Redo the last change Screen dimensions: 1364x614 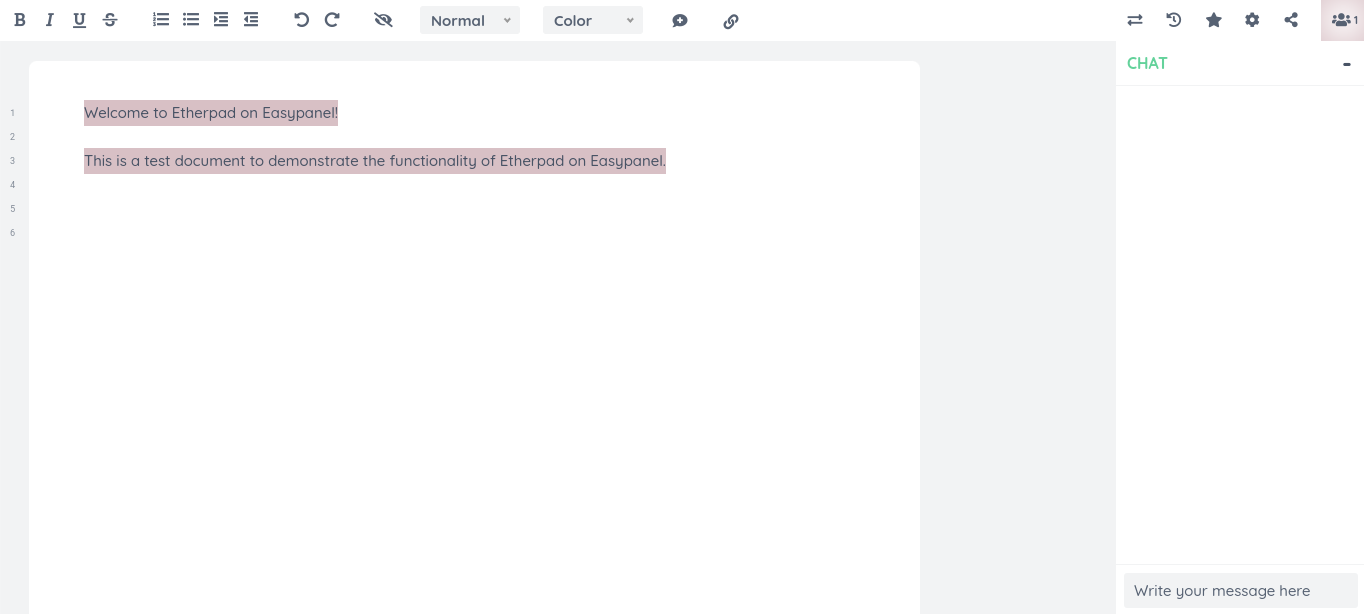tap(332, 20)
